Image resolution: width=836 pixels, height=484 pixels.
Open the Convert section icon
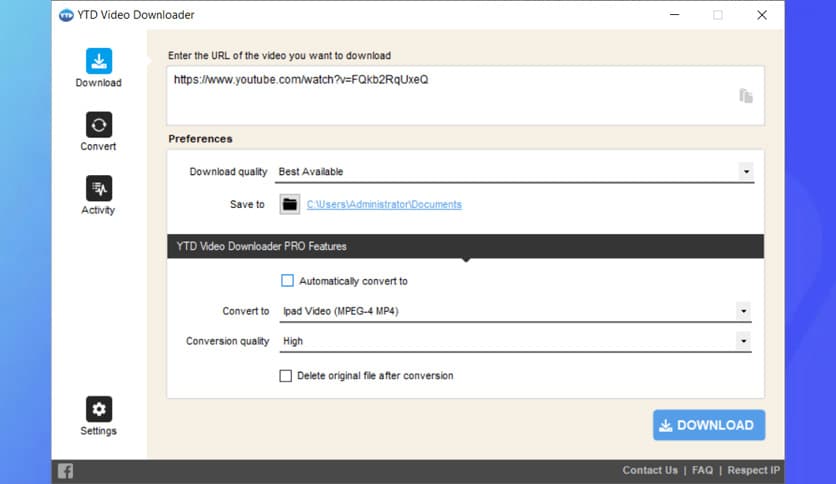point(99,125)
